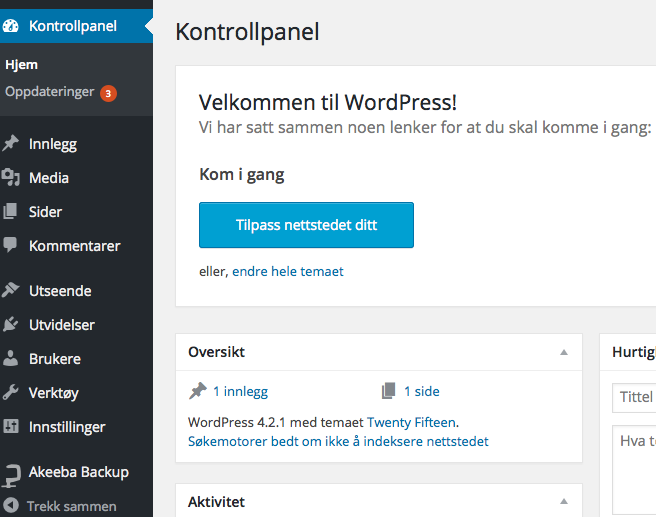Viewport: 656px width, 517px height.
Task: Go to the Innlegg menu
Action: pyautogui.click(x=53, y=144)
